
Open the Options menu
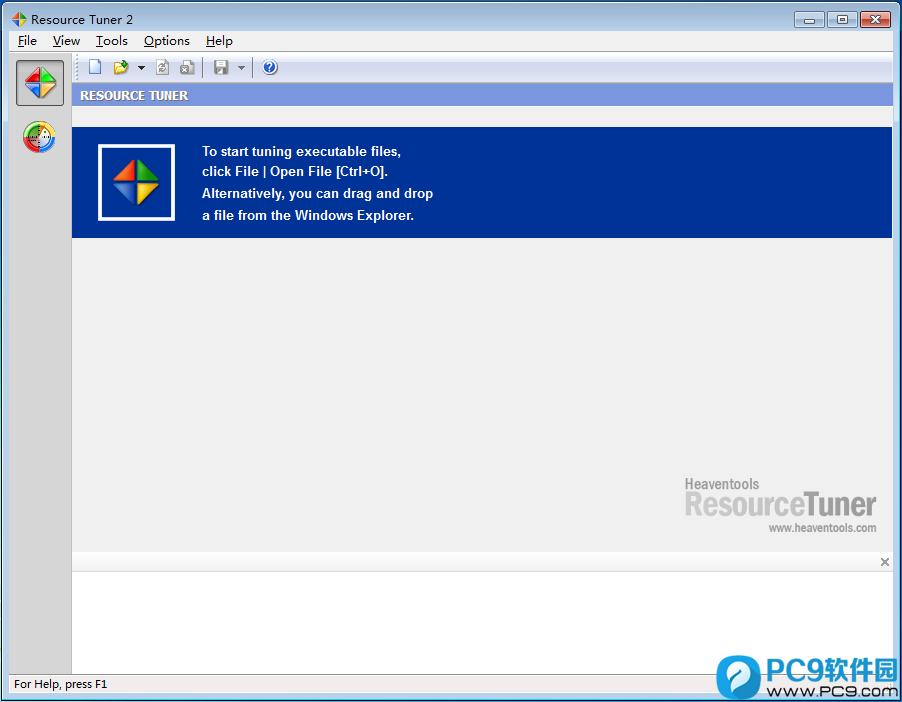pos(167,41)
